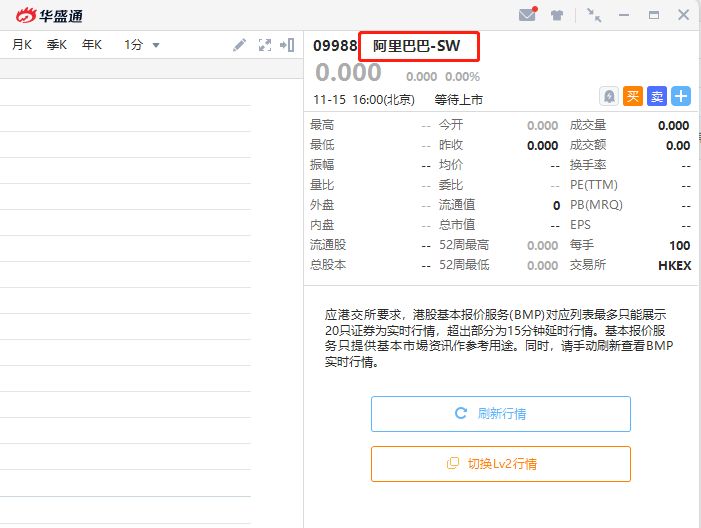Click the stock name 阿里巴巴-SW
Viewport: 701px width, 528px height.
tap(416, 46)
